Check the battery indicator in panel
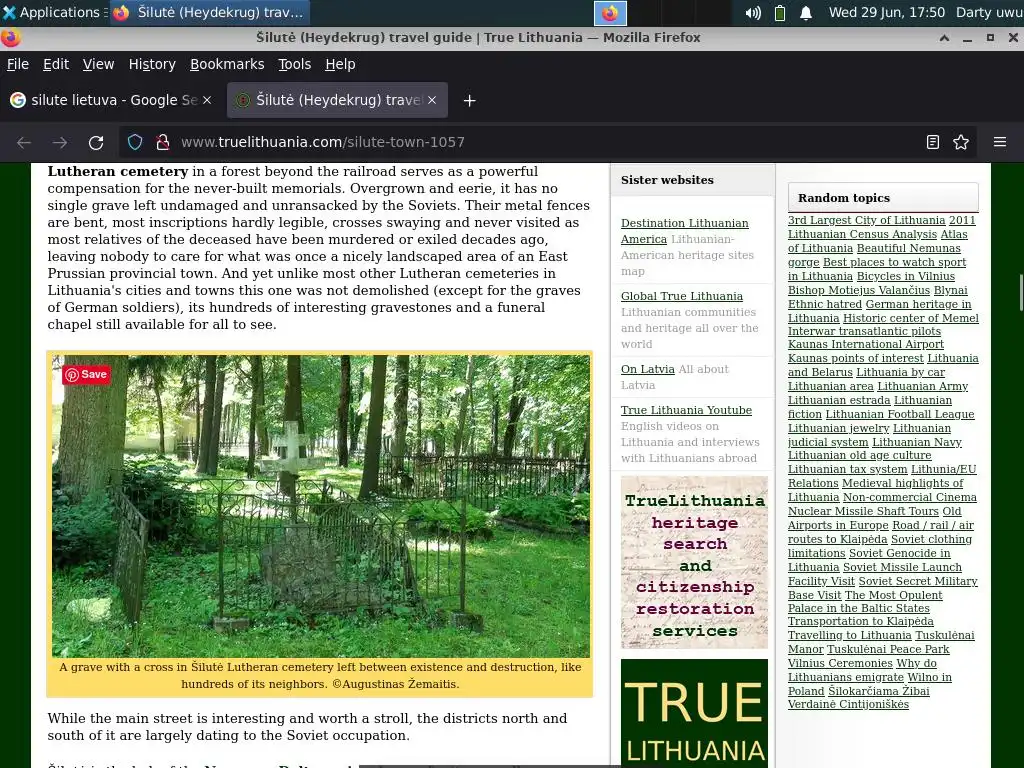This screenshot has width=1024, height=768. [x=780, y=13]
